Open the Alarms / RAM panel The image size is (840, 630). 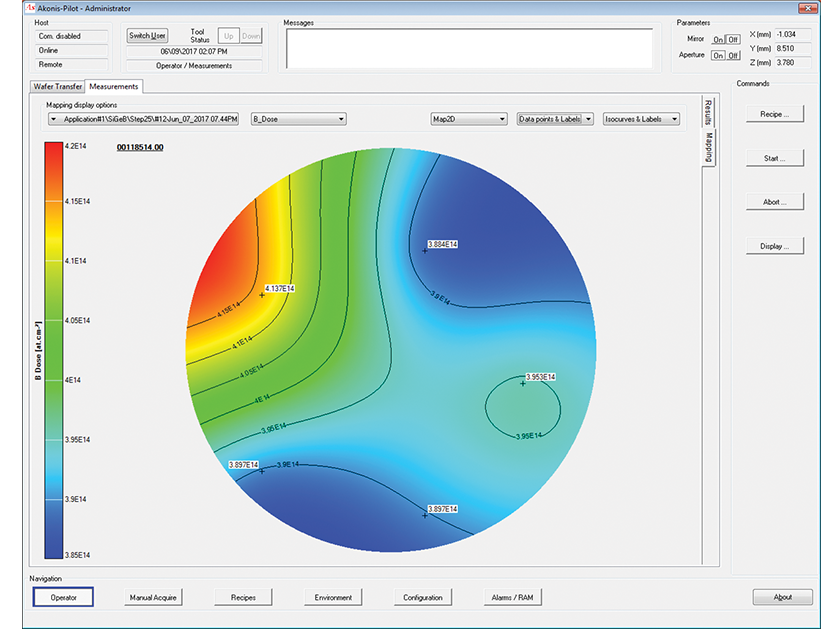[x=512, y=597]
